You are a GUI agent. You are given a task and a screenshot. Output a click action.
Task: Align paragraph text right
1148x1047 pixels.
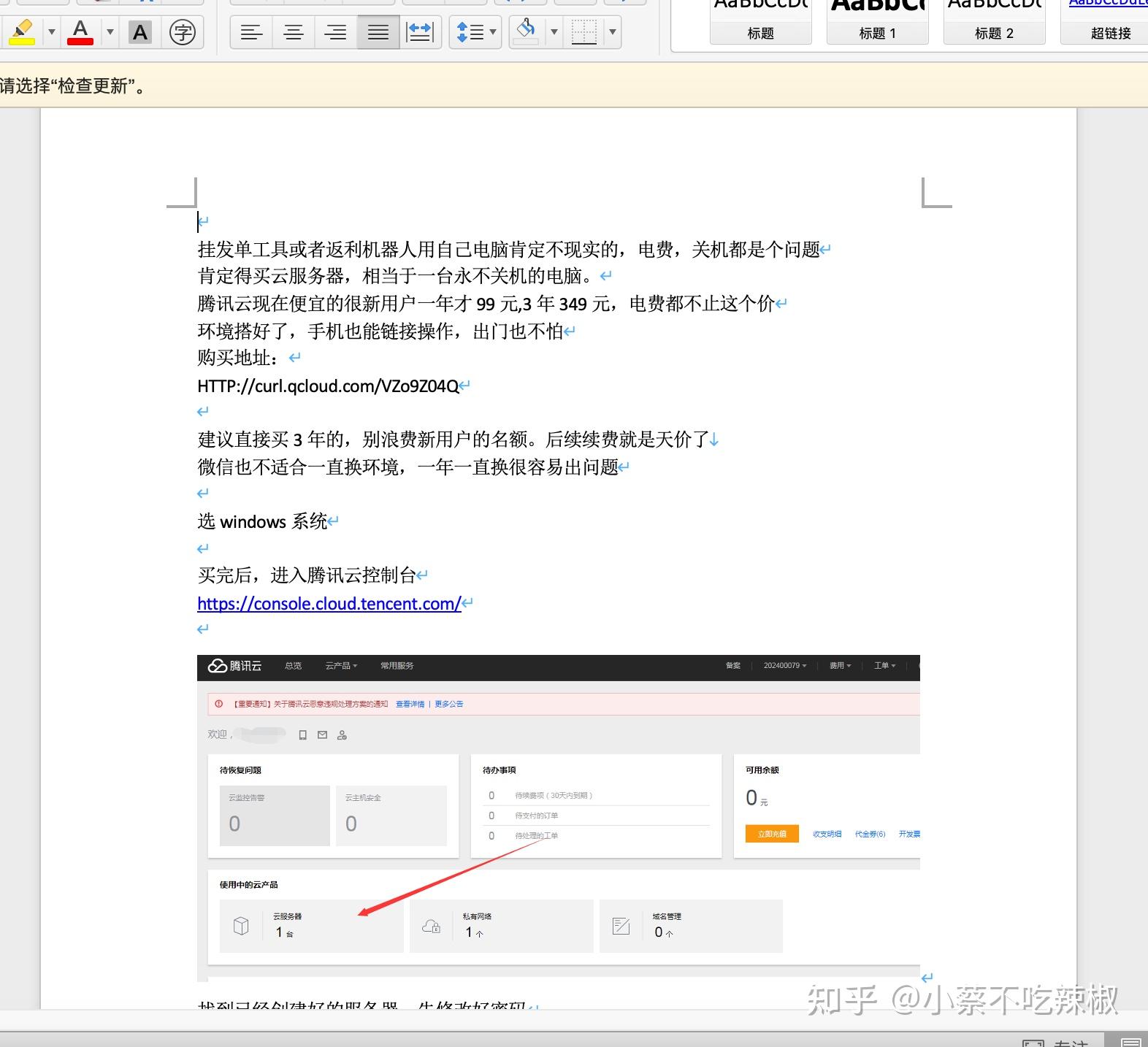pyautogui.click(x=336, y=32)
